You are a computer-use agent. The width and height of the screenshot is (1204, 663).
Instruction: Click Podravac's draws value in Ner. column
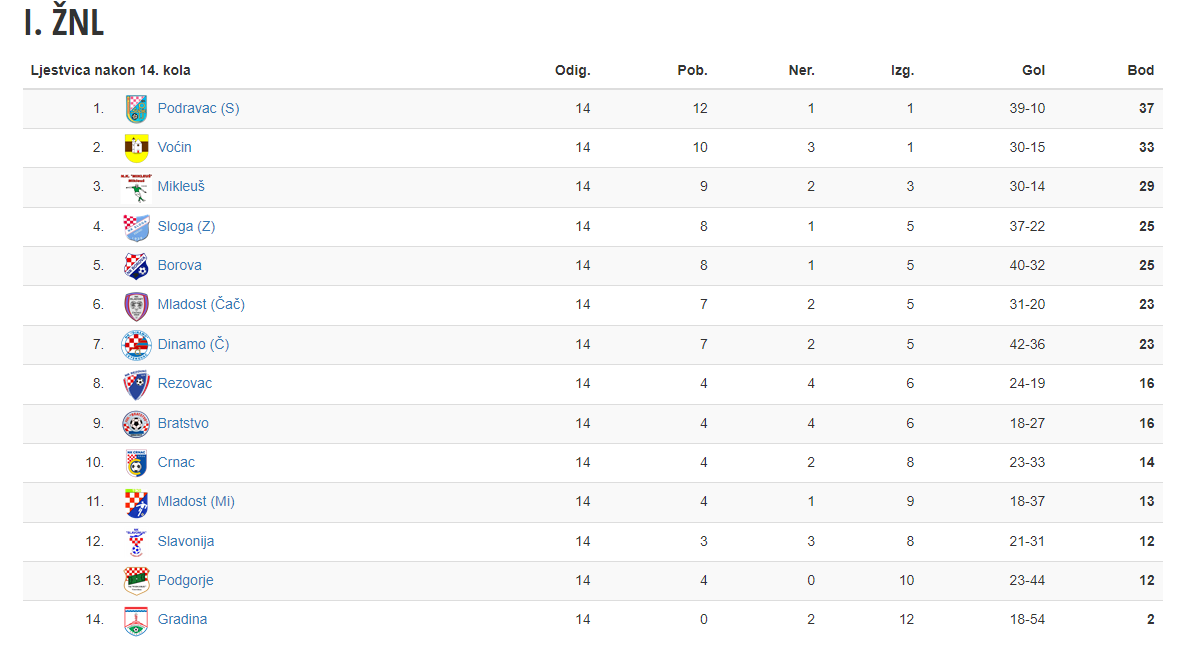[x=811, y=108]
